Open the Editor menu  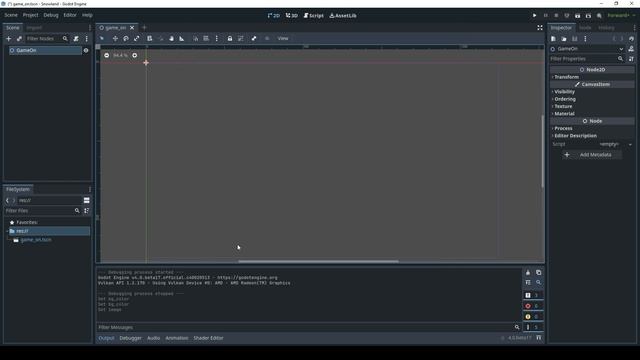coord(70,15)
